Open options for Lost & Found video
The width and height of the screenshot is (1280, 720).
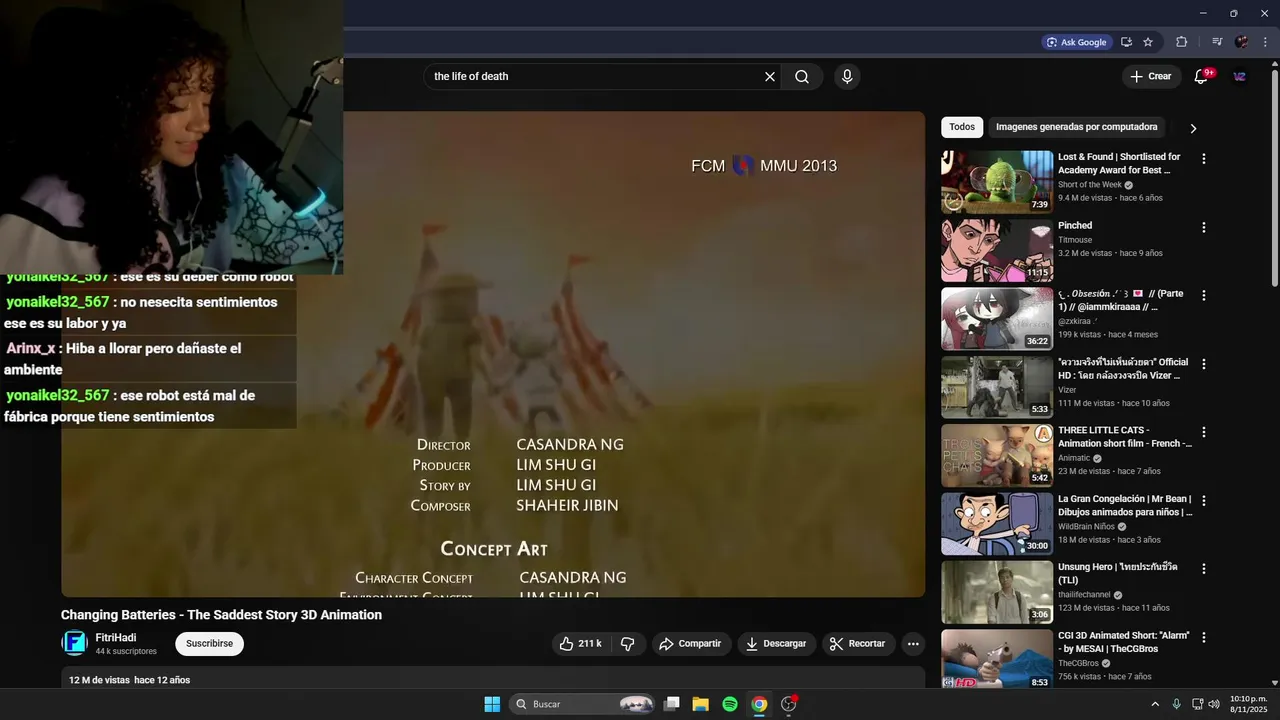1203,159
